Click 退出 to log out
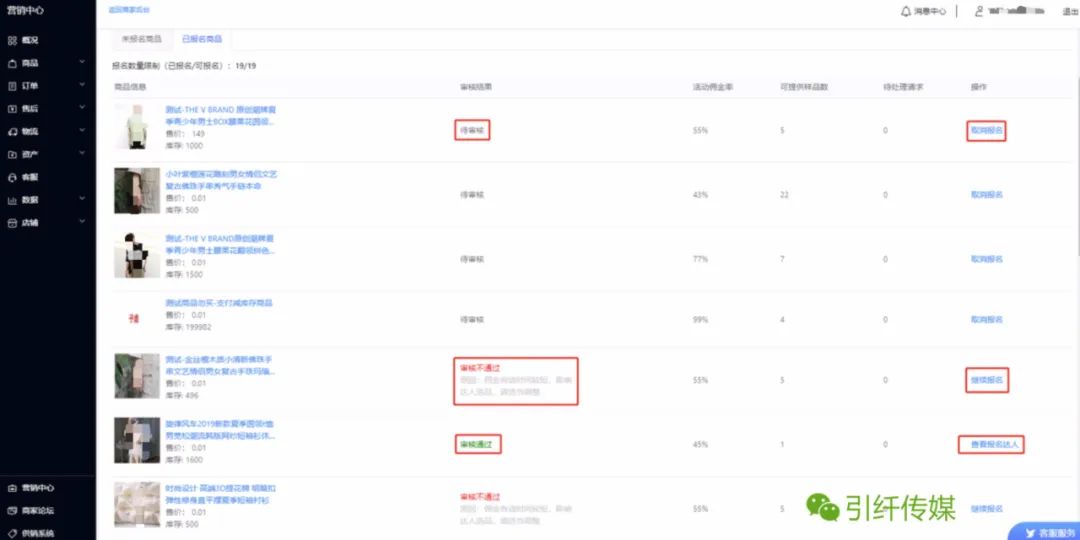Screen dimensions: 1080x540 pyautogui.click(x=1070, y=12)
